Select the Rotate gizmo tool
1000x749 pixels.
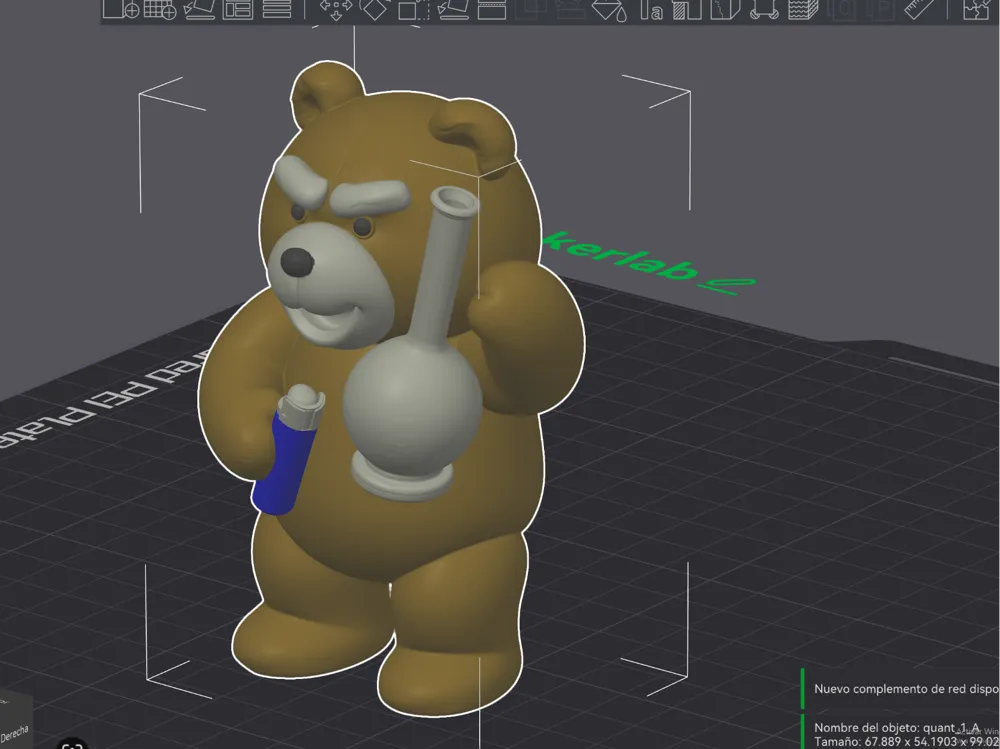pos(374,9)
